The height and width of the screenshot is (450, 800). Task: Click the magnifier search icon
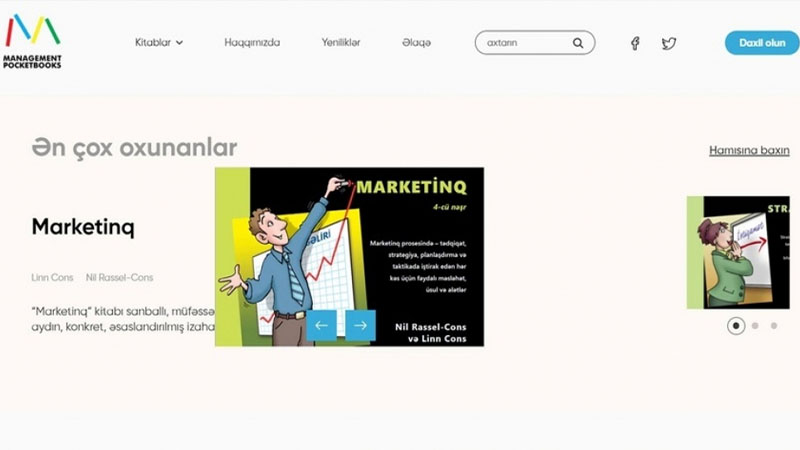[x=578, y=43]
